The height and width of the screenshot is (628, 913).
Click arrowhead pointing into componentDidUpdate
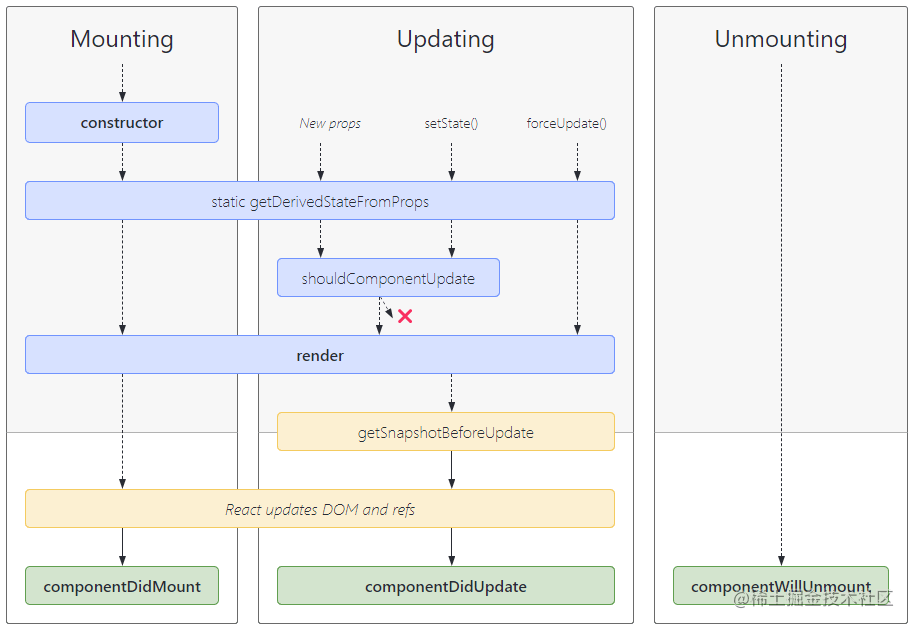pos(451,561)
